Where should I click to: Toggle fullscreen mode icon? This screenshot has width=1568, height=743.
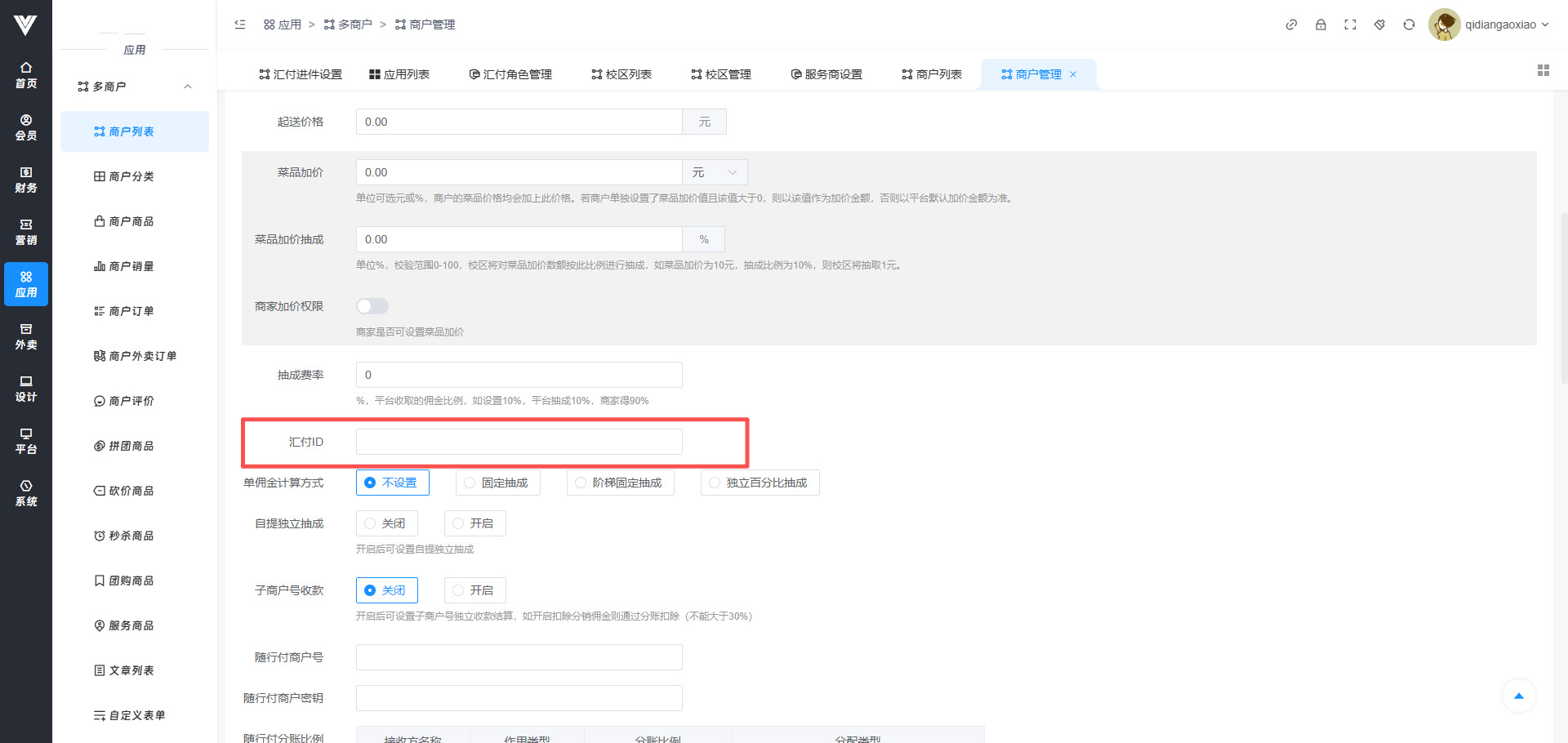pos(1350,24)
